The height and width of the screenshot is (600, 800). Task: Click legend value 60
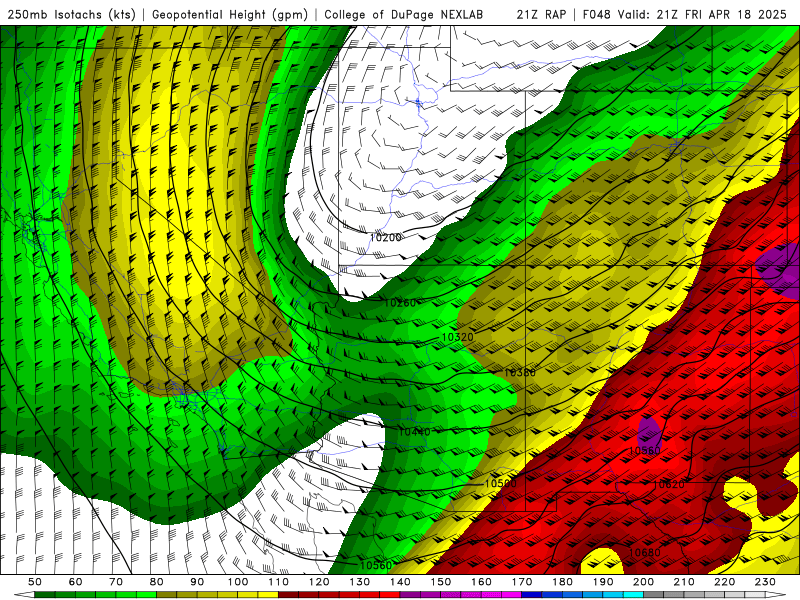pyautogui.click(x=76, y=582)
